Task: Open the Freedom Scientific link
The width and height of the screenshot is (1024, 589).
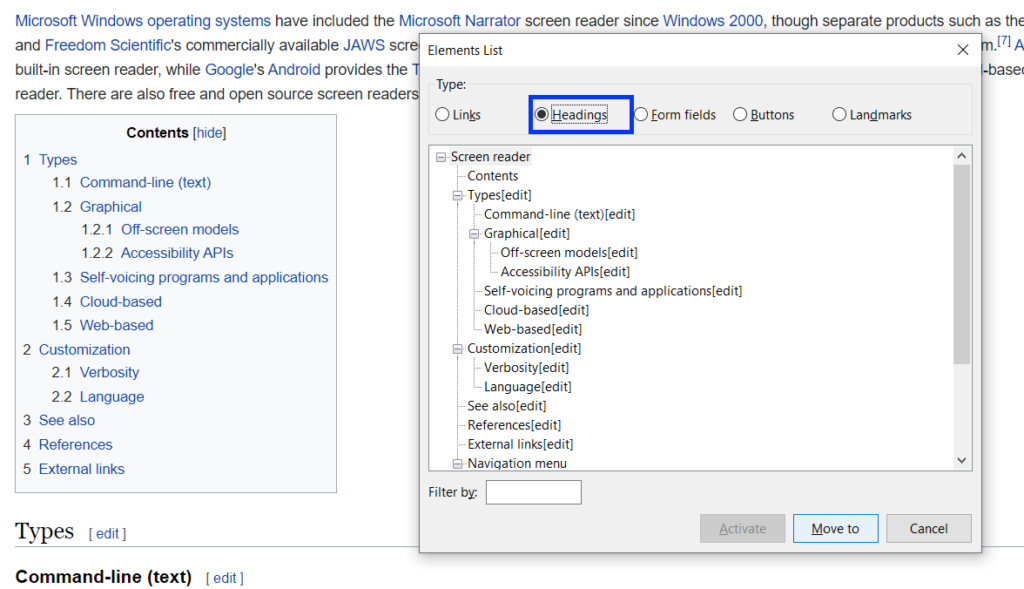Action: (108, 46)
